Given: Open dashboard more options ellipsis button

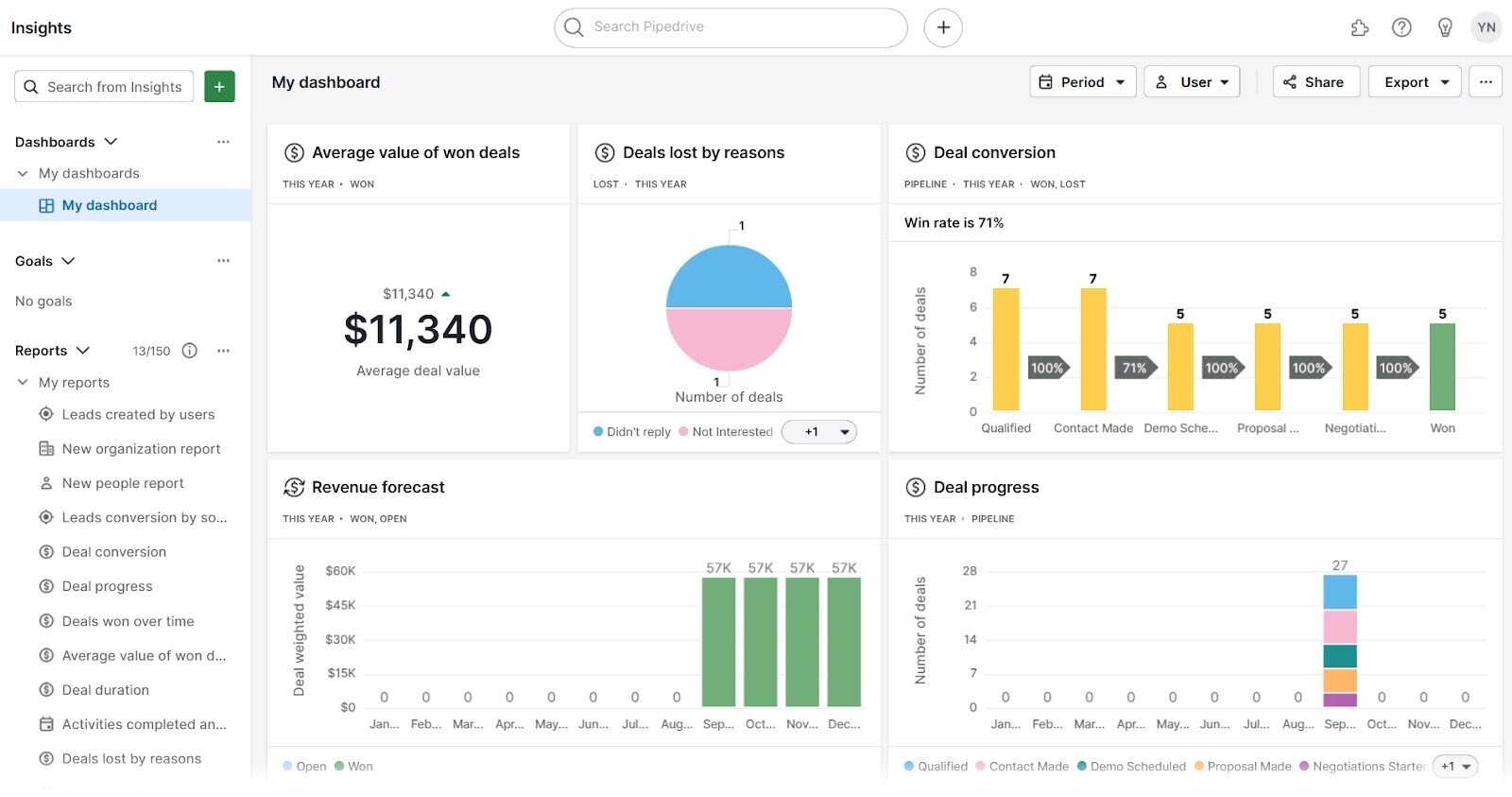Looking at the screenshot, I should click(1486, 82).
